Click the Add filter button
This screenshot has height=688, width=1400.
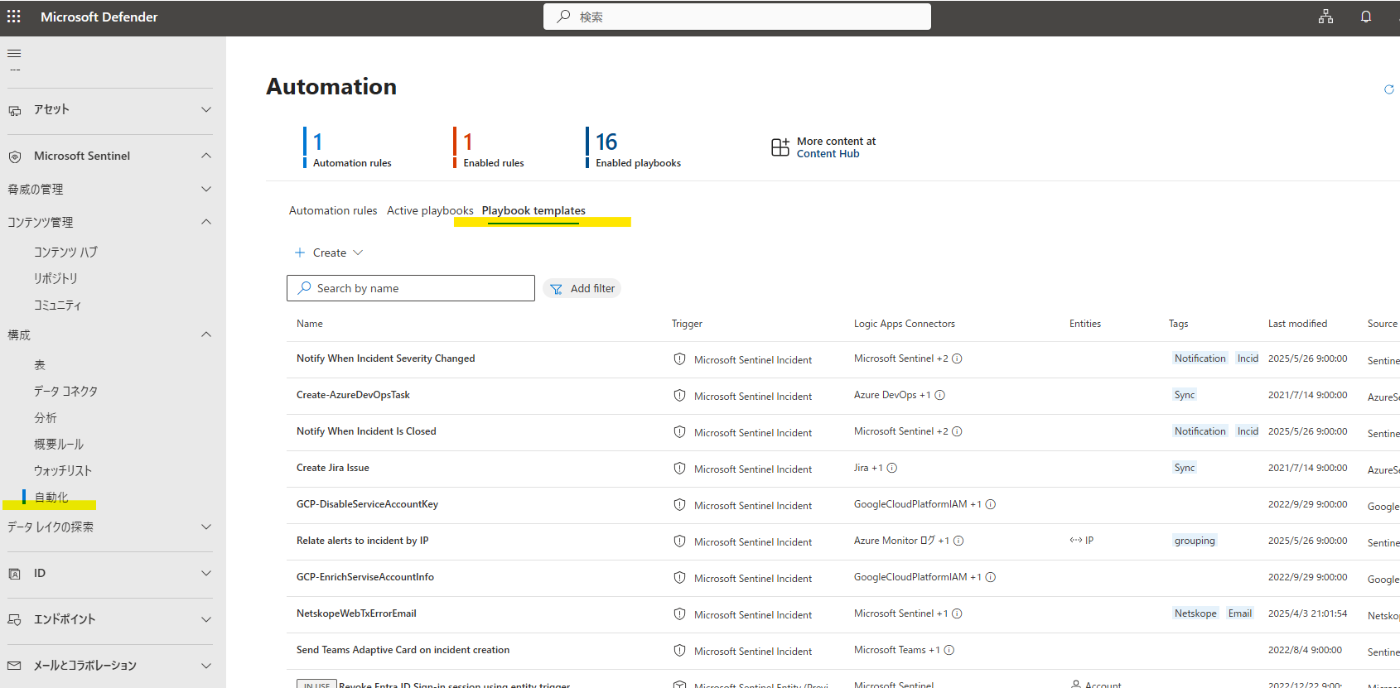click(x=582, y=288)
